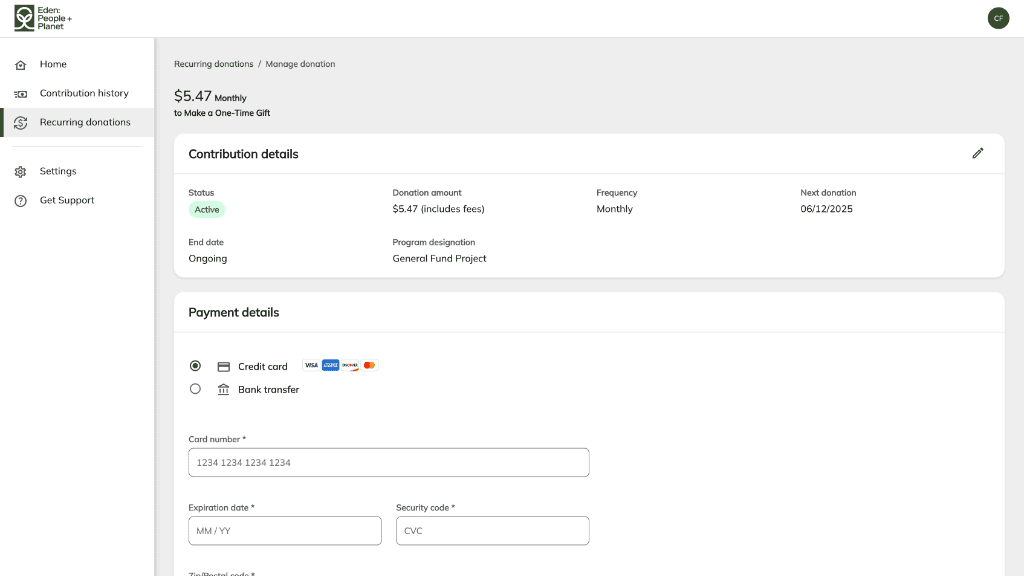Viewport: 1024px width, 576px height.
Task: Click the bank building icon
Action: (x=223, y=390)
